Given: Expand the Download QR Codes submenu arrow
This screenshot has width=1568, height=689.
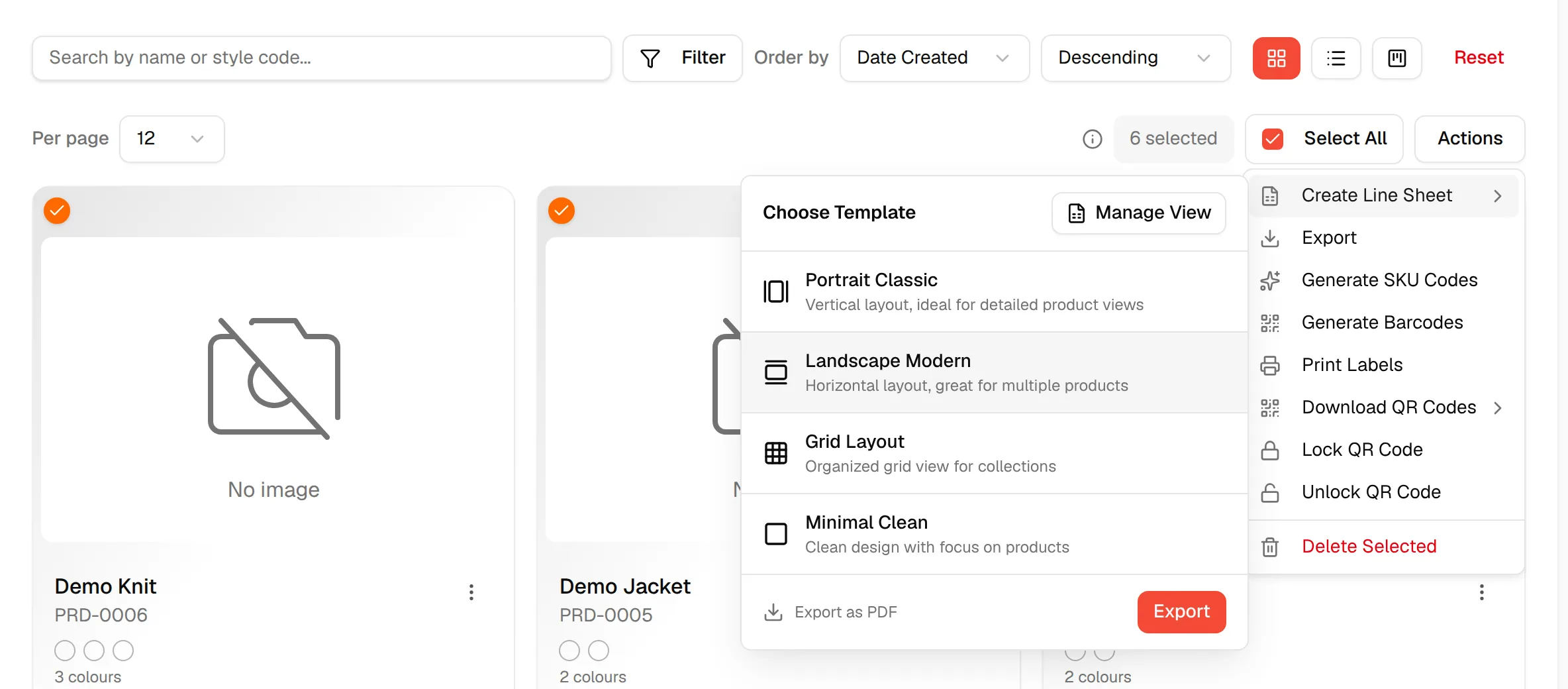Looking at the screenshot, I should tap(1498, 408).
